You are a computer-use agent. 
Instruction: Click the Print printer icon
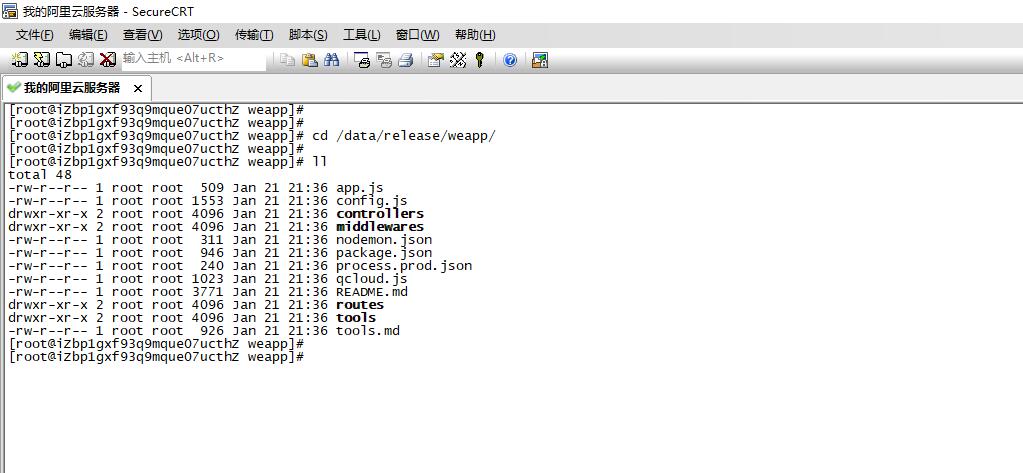pyautogui.click(x=405, y=60)
